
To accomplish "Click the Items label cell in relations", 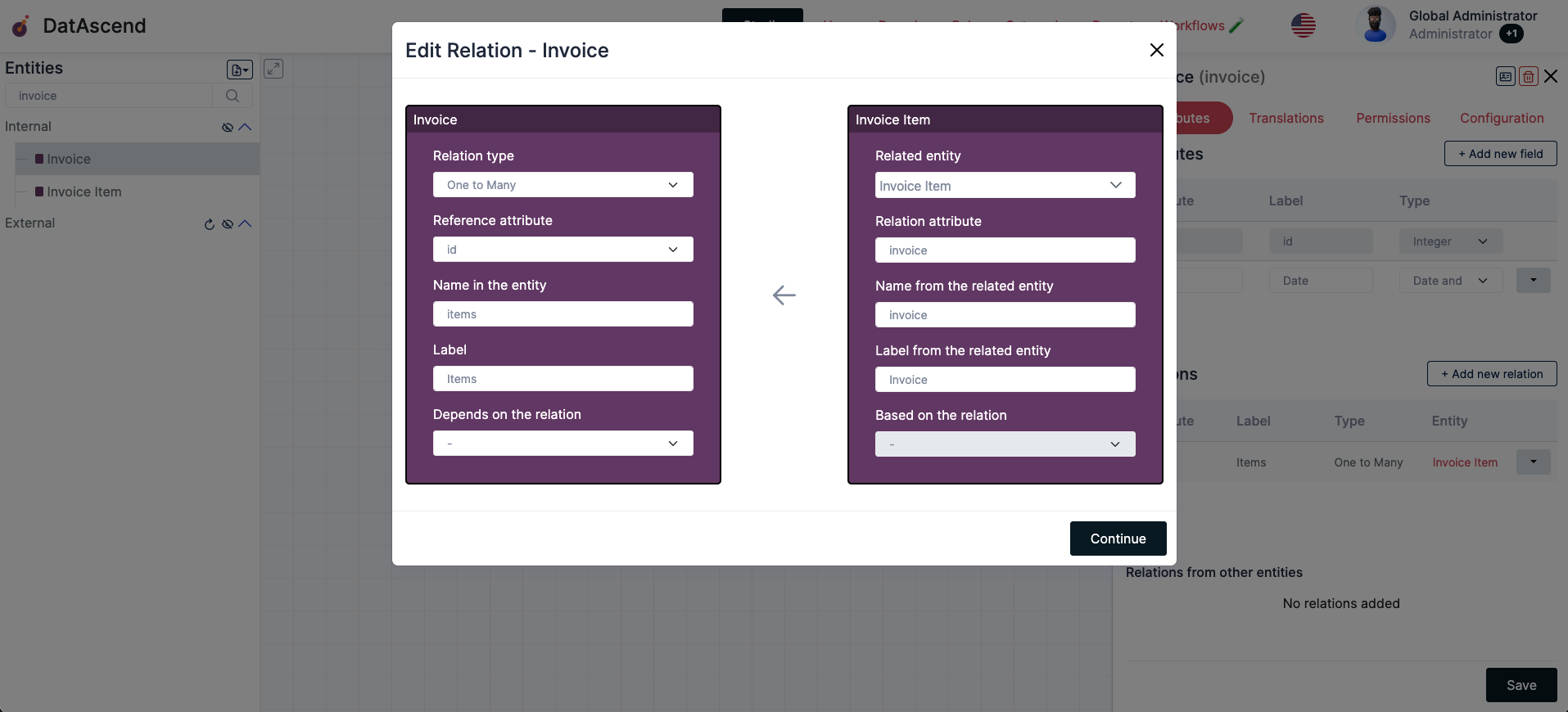I will (x=1251, y=462).
